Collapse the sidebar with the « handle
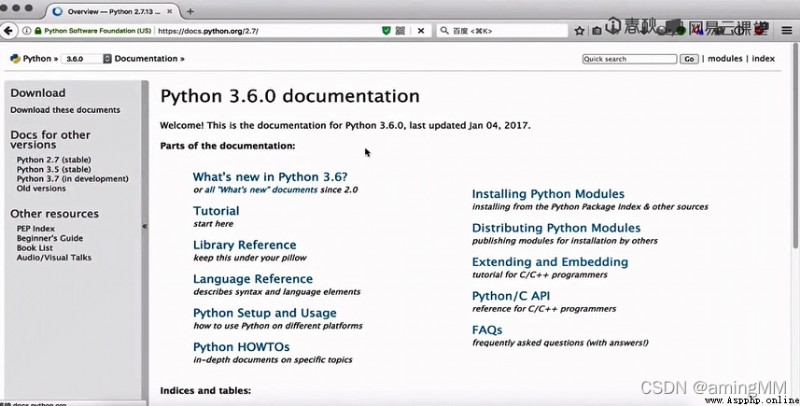The width and height of the screenshot is (800, 406). pos(145,225)
